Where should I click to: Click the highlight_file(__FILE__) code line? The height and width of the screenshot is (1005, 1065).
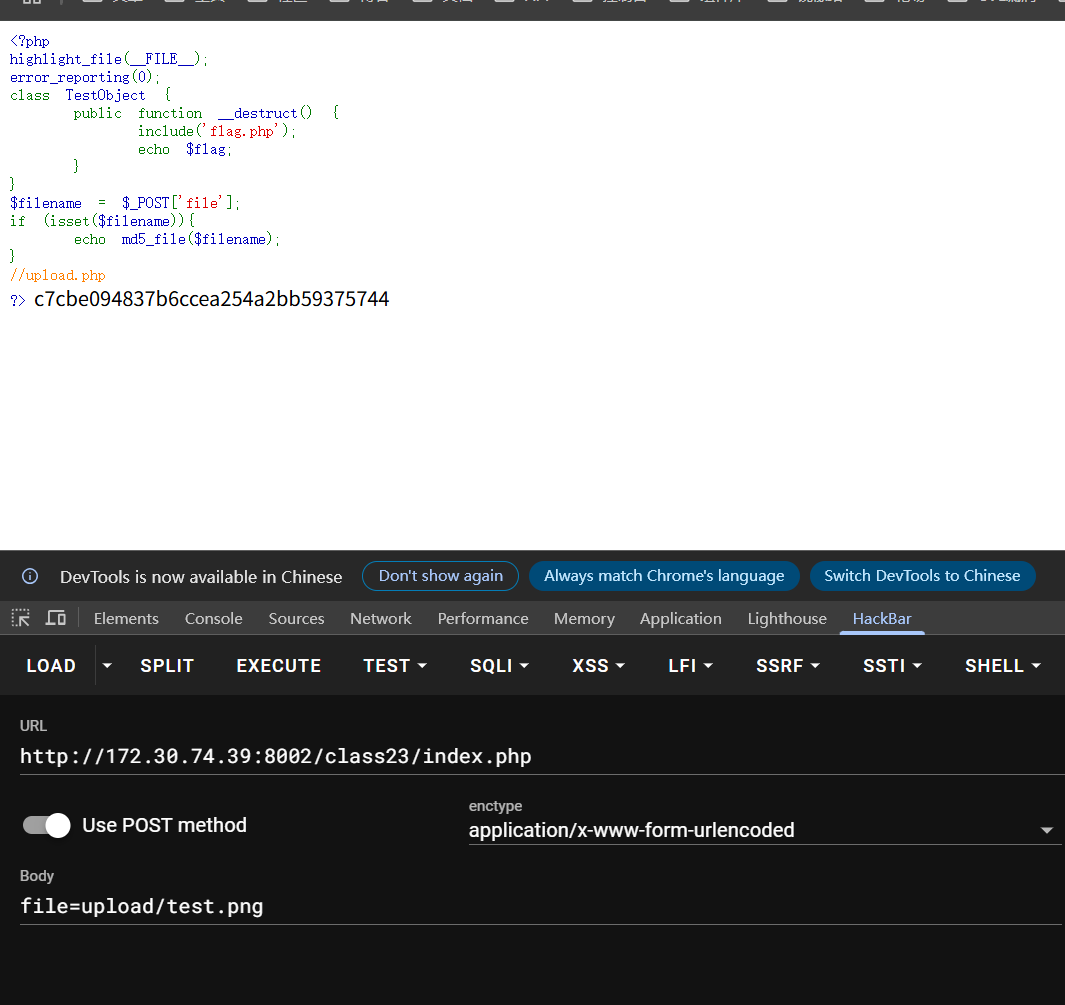(109, 59)
